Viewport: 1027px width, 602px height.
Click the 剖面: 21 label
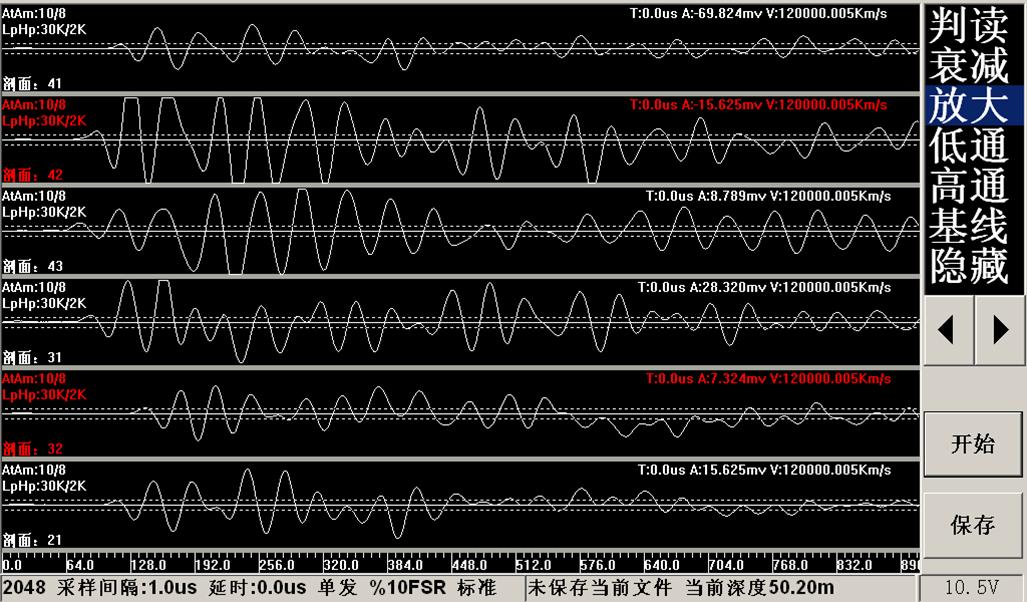click(x=32, y=540)
